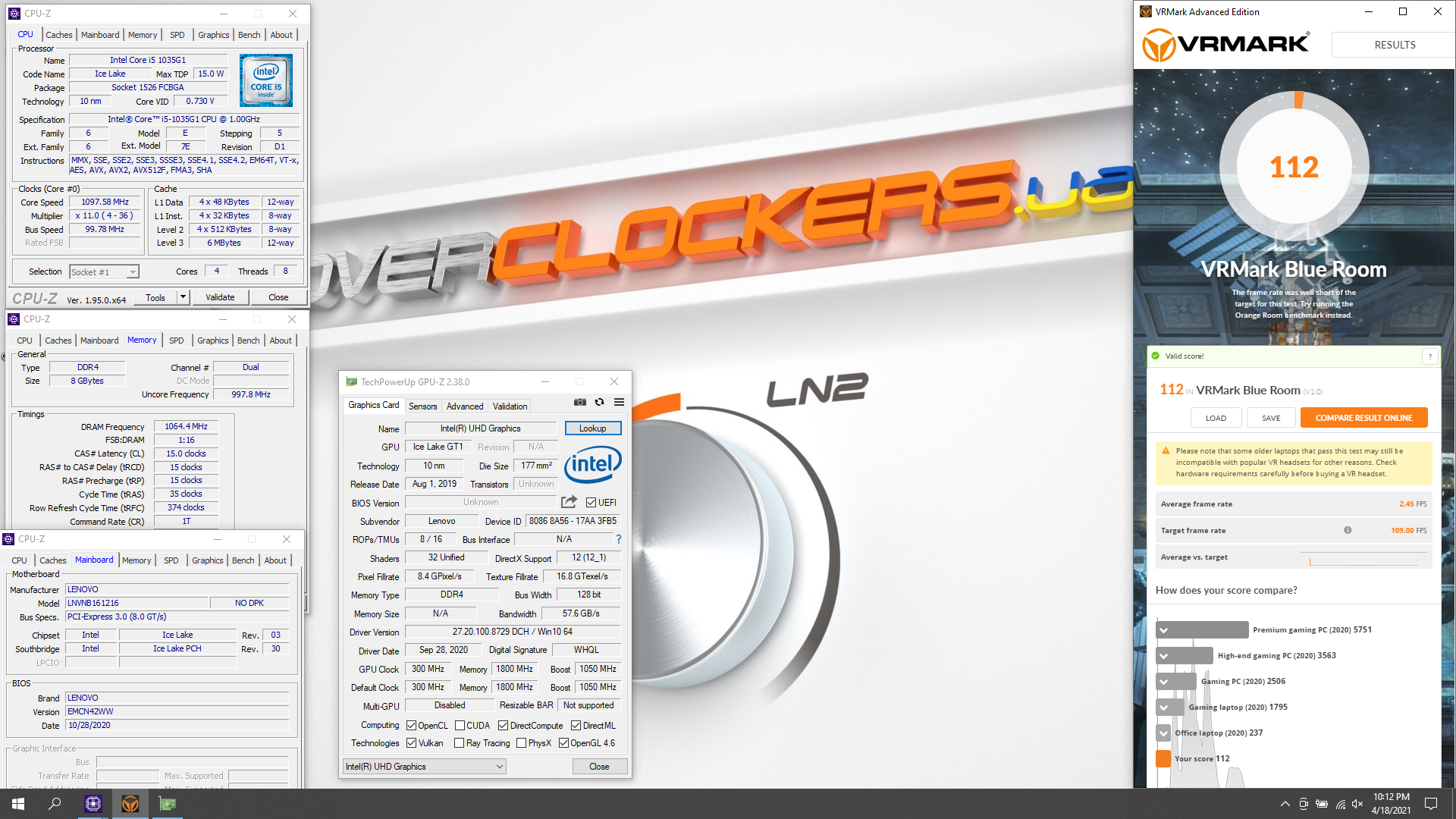Toggle the DirectCompute checkbox

[503, 726]
